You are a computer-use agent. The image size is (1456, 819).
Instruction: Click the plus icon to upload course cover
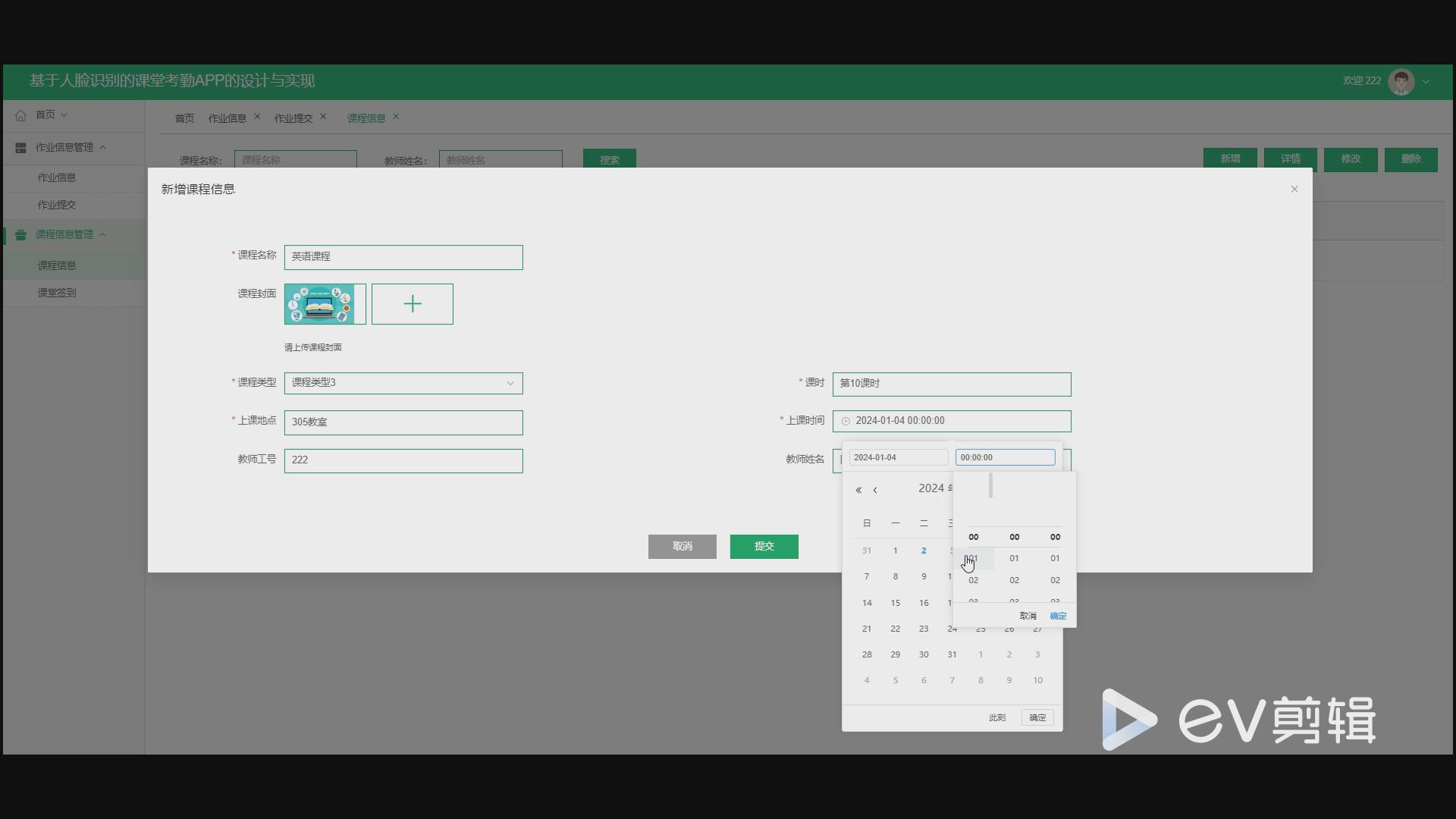(412, 303)
